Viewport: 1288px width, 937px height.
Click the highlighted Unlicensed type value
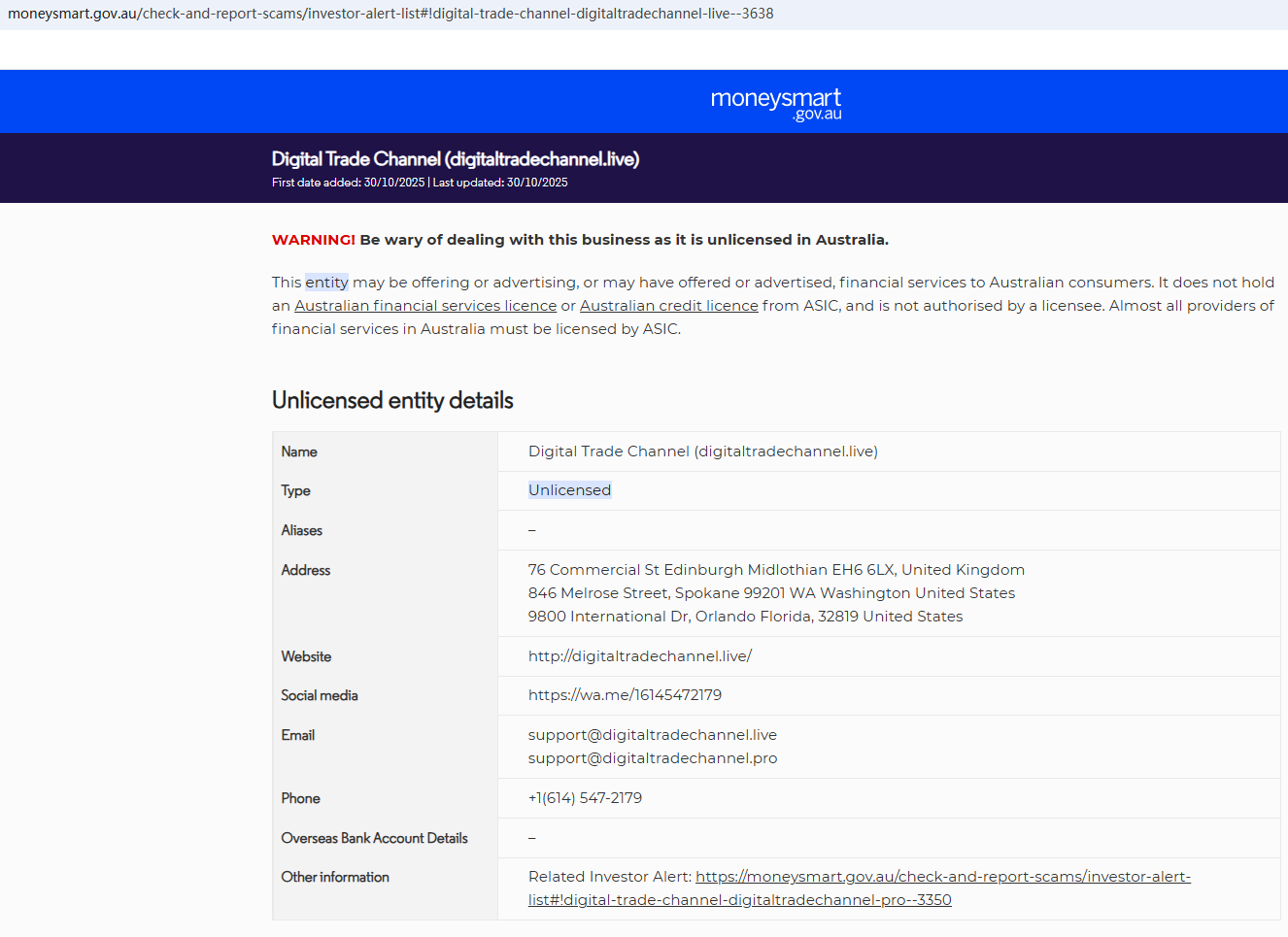570,490
